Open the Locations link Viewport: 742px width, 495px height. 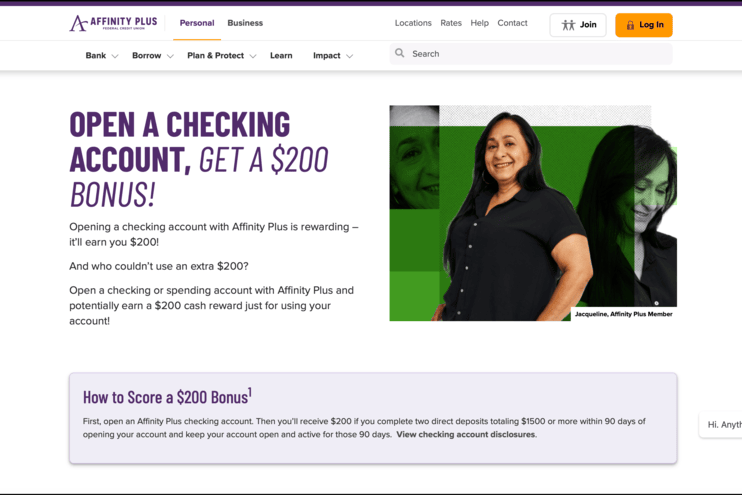click(413, 23)
